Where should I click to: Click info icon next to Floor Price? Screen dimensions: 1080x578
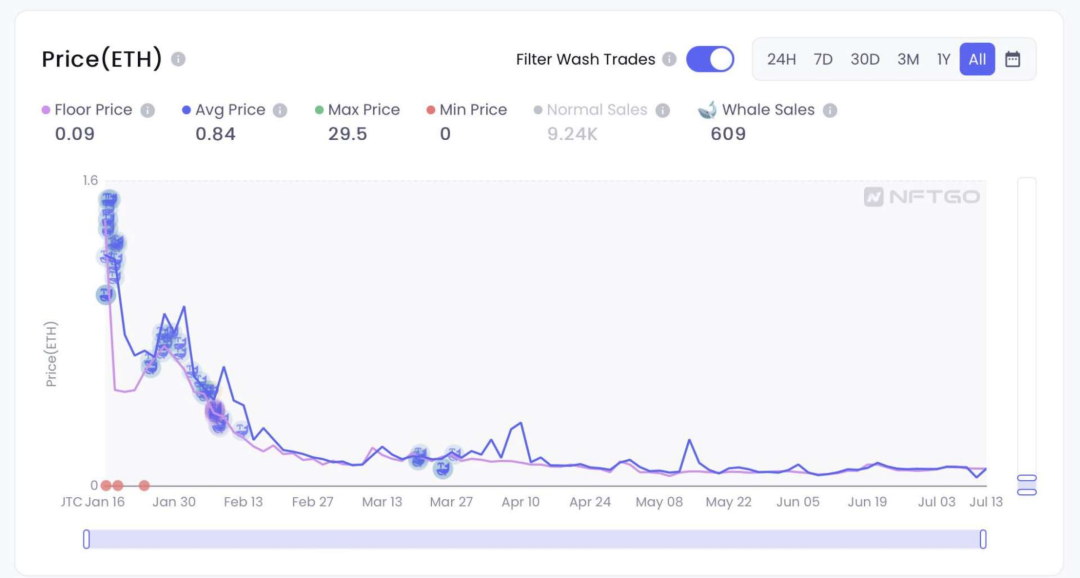tap(148, 110)
